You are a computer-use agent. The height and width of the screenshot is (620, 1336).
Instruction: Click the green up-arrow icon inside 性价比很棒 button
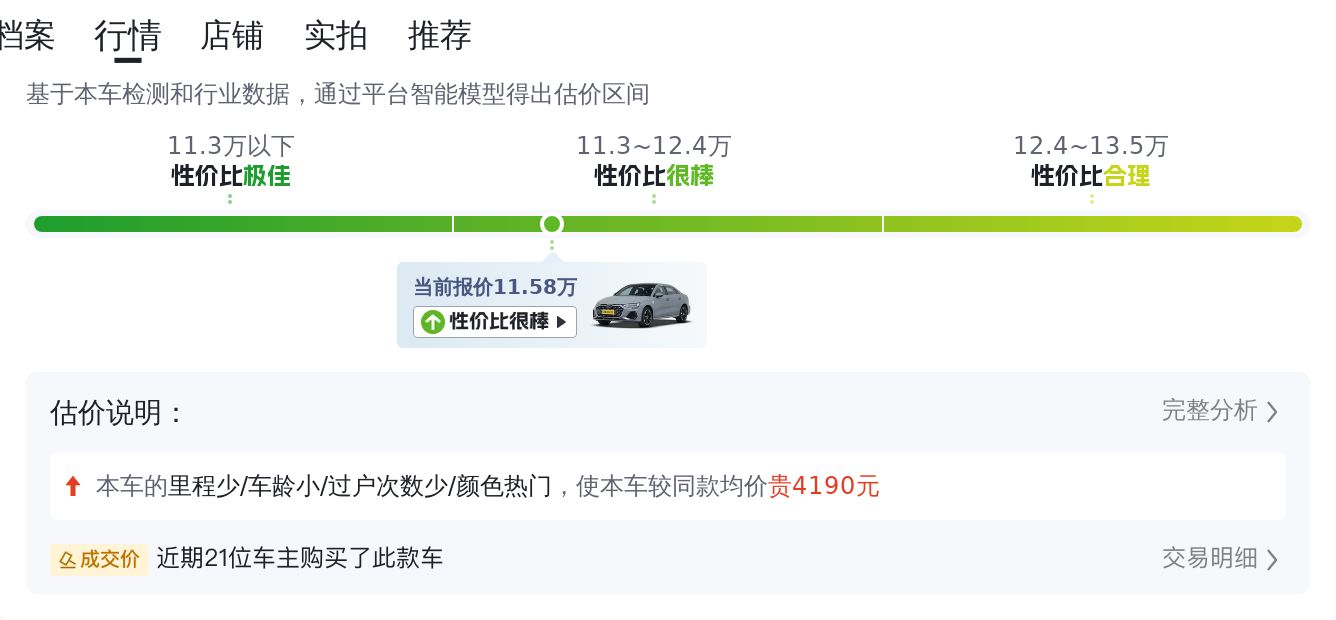pyautogui.click(x=432, y=322)
